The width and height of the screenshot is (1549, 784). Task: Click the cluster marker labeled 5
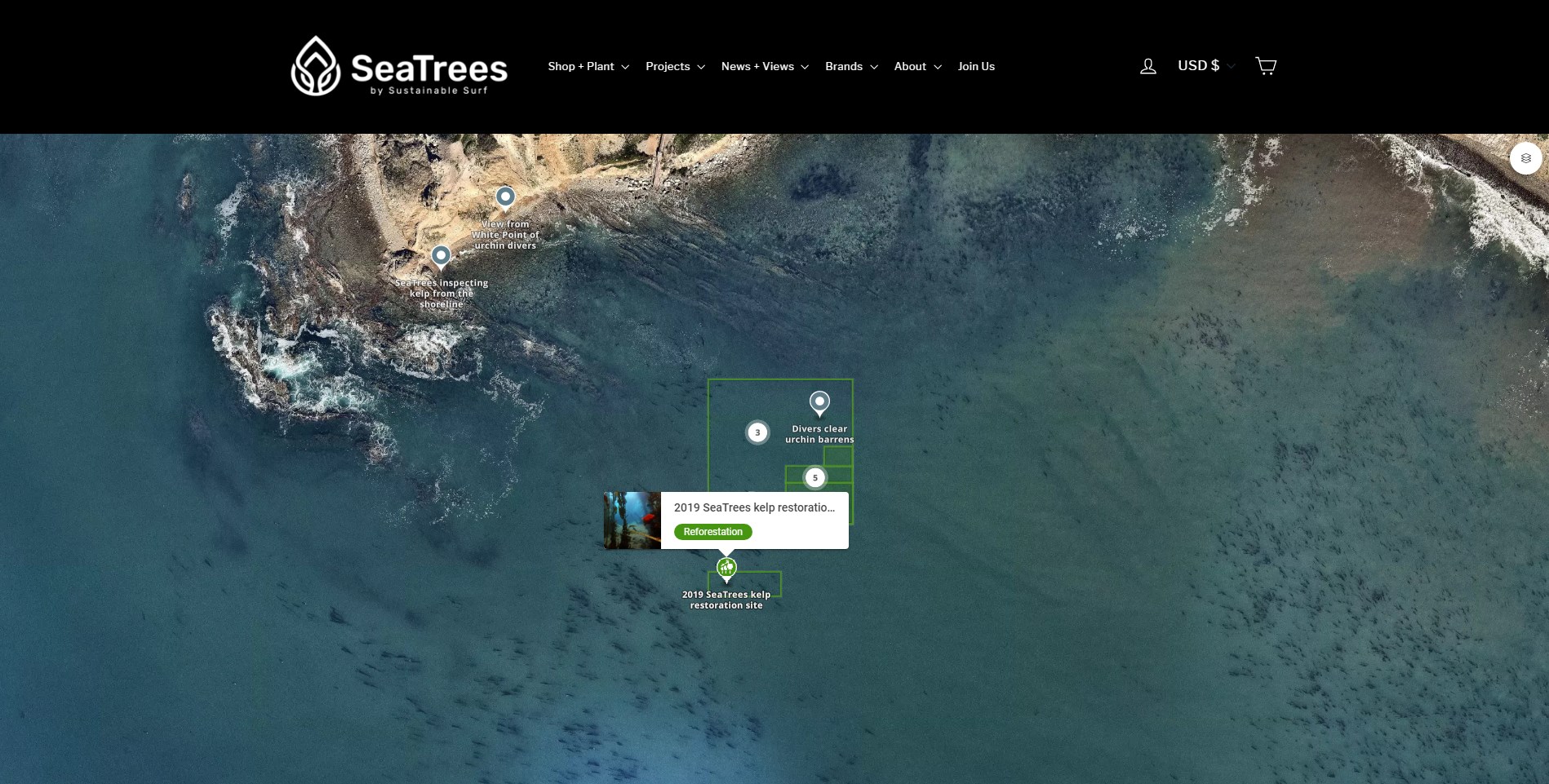pyautogui.click(x=815, y=477)
